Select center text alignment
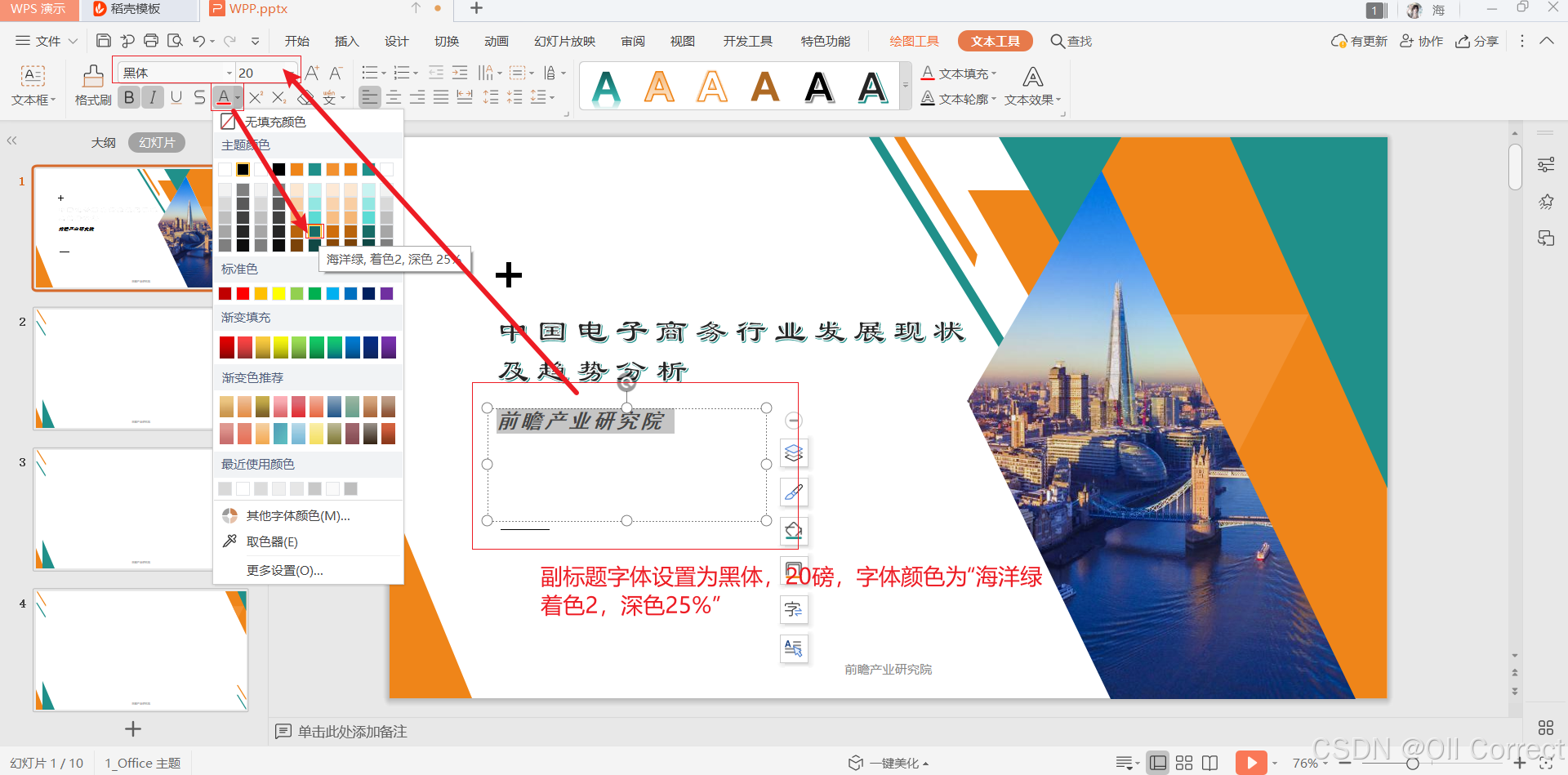The image size is (1568, 775). pyautogui.click(x=394, y=98)
